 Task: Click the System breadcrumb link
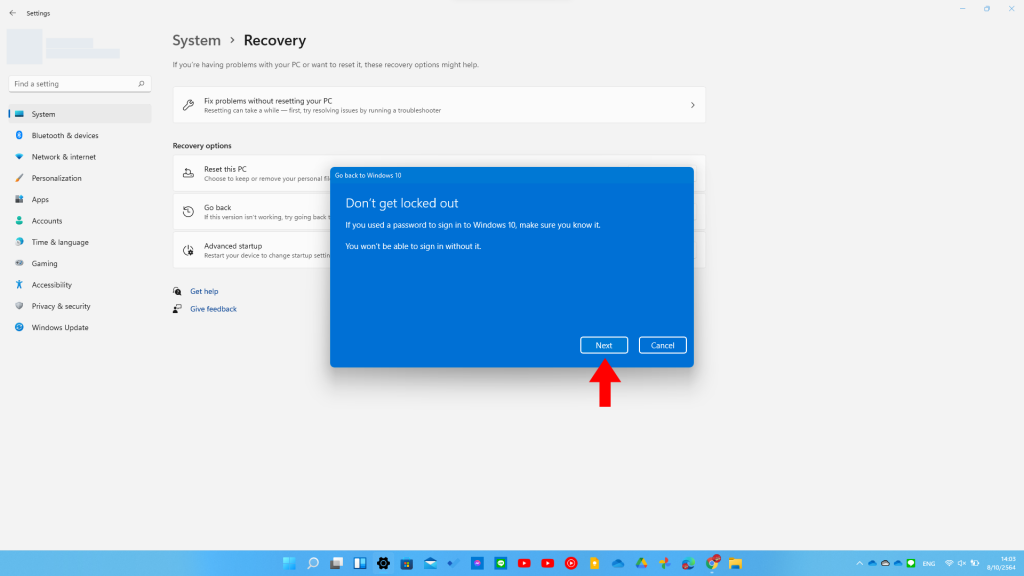197,40
